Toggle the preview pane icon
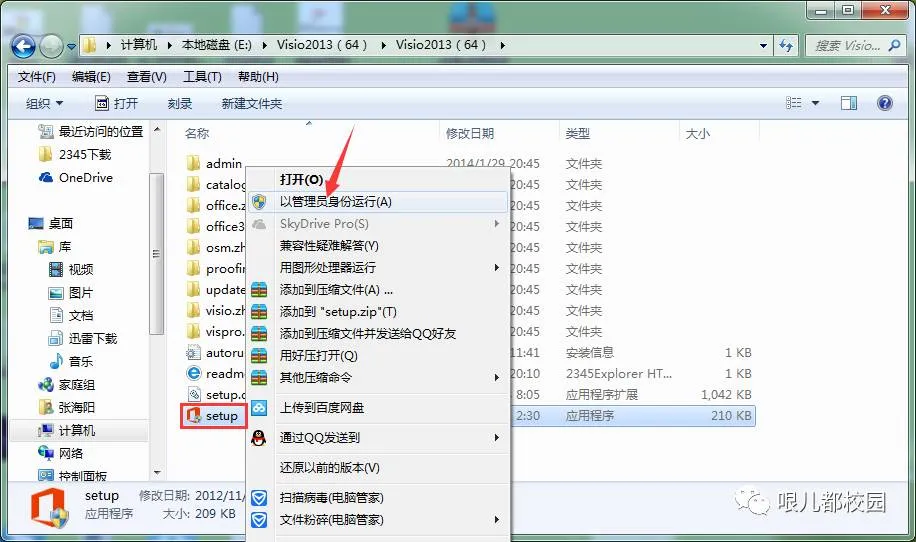This screenshot has width=916, height=542. pyautogui.click(x=849, y=103)
